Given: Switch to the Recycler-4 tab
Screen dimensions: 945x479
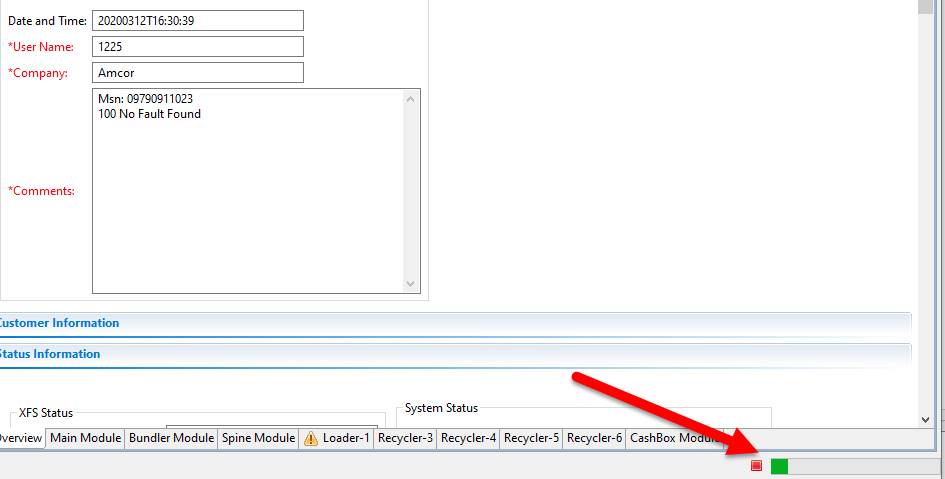Looking at the screenshot, I should click(468, 438).
